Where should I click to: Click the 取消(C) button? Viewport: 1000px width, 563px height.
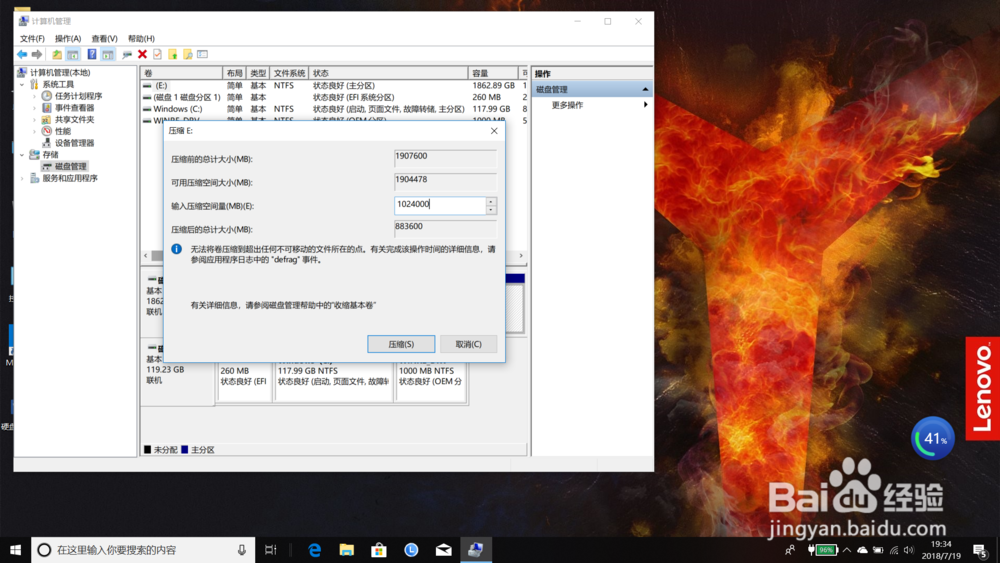(468, 344)
